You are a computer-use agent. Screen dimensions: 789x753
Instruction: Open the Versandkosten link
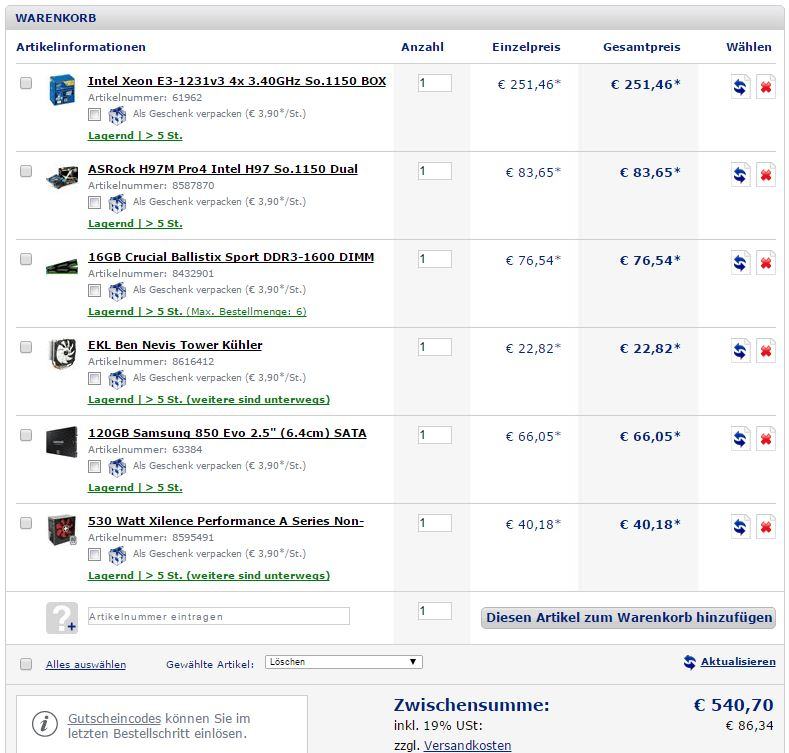(x=467, y=746)
